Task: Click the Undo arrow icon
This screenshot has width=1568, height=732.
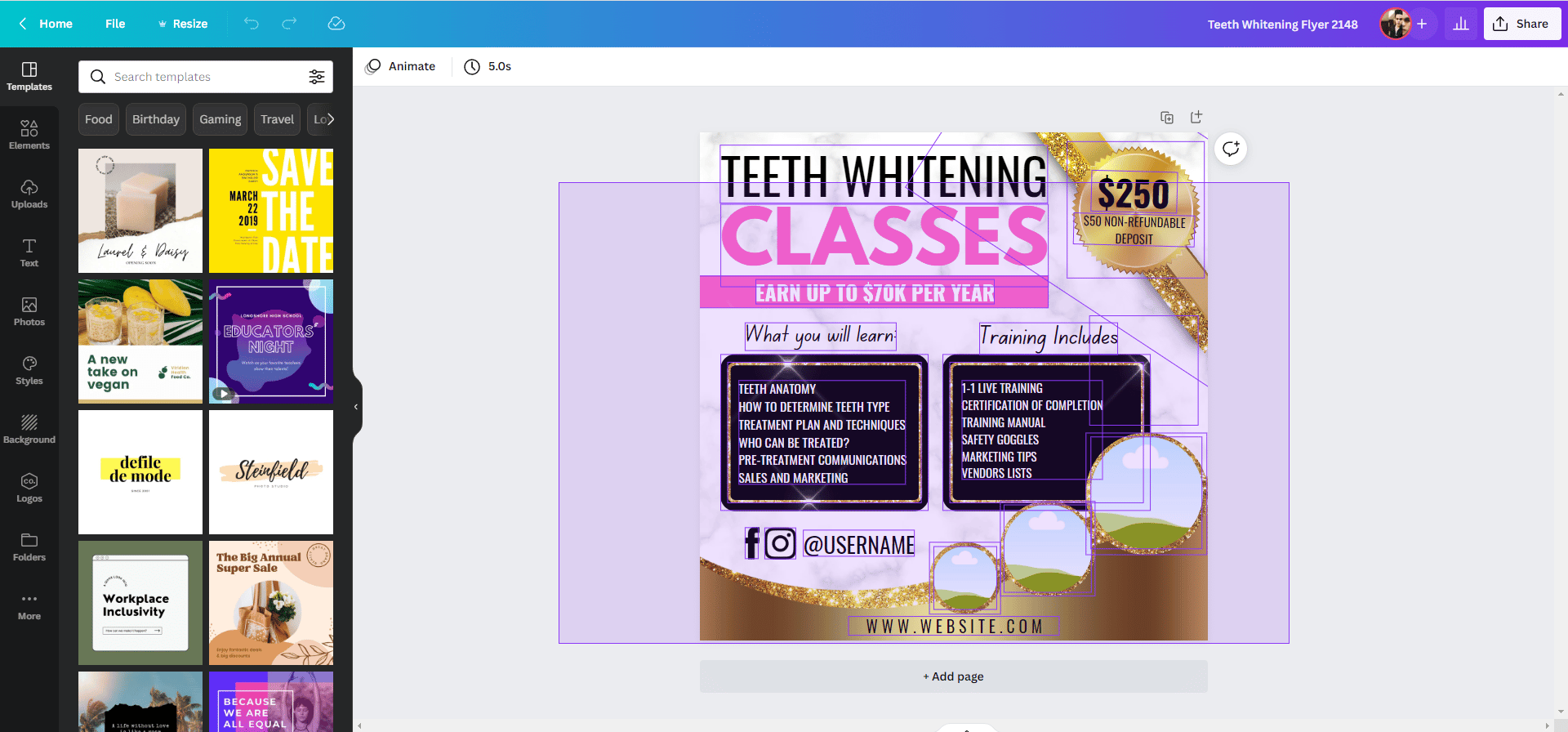Action: (x=252, y=24)
